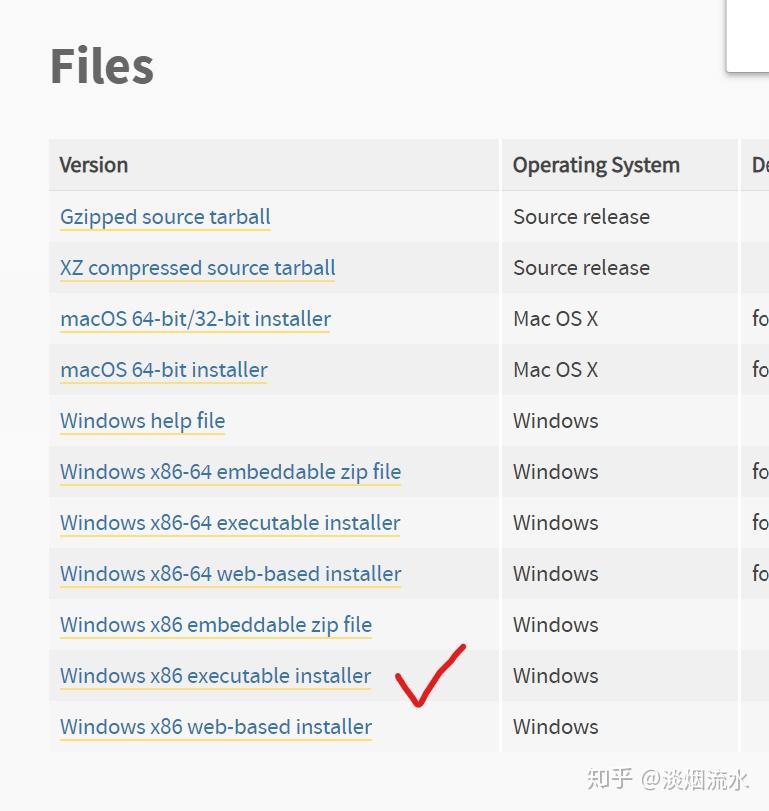Click the Operating System column header
The image size is (769, 811).
596,166
